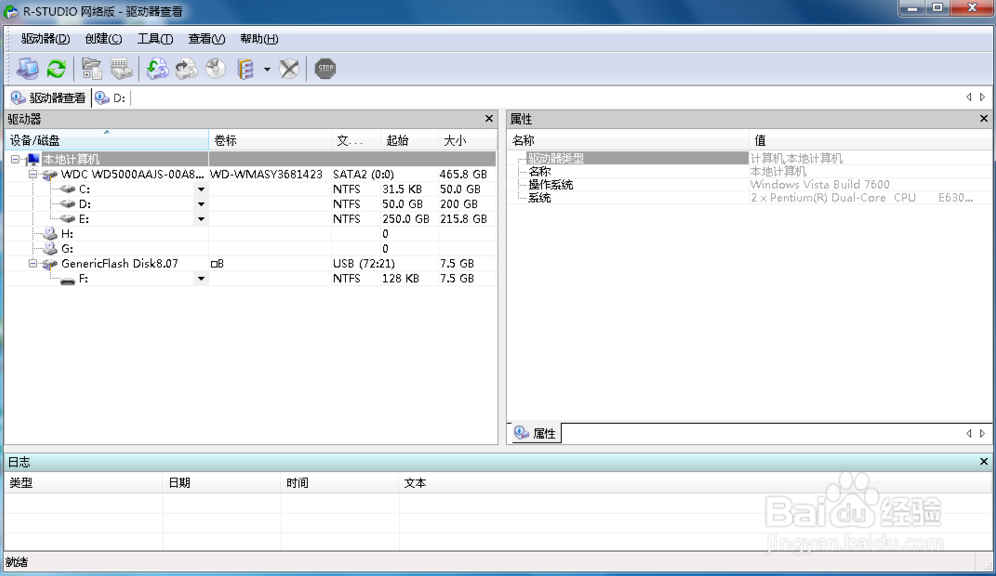996x576 pixels.
Task: Click the red STOP toolbar icon
Action: [x=325, y=69]
